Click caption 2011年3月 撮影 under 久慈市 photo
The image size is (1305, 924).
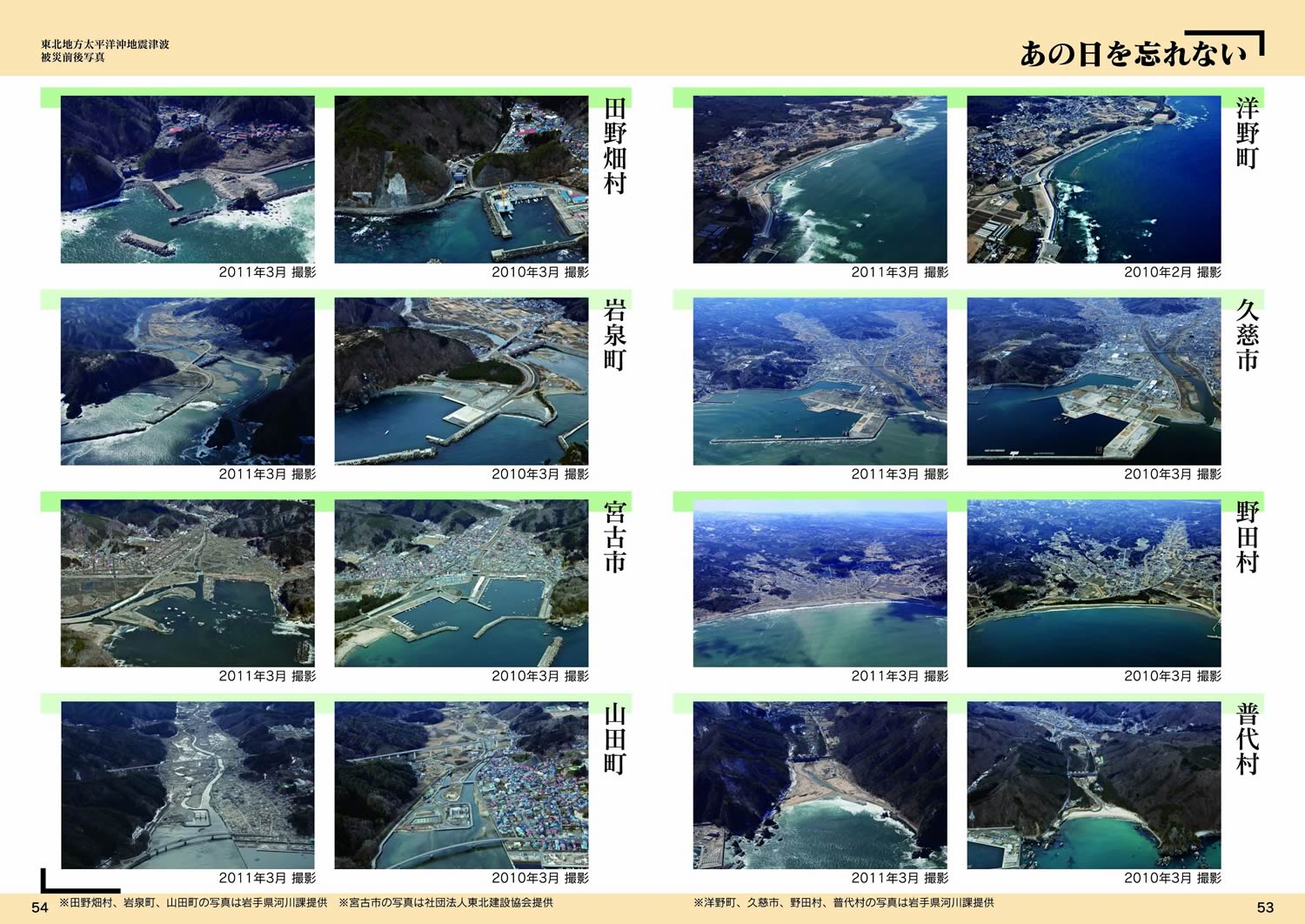900,474
